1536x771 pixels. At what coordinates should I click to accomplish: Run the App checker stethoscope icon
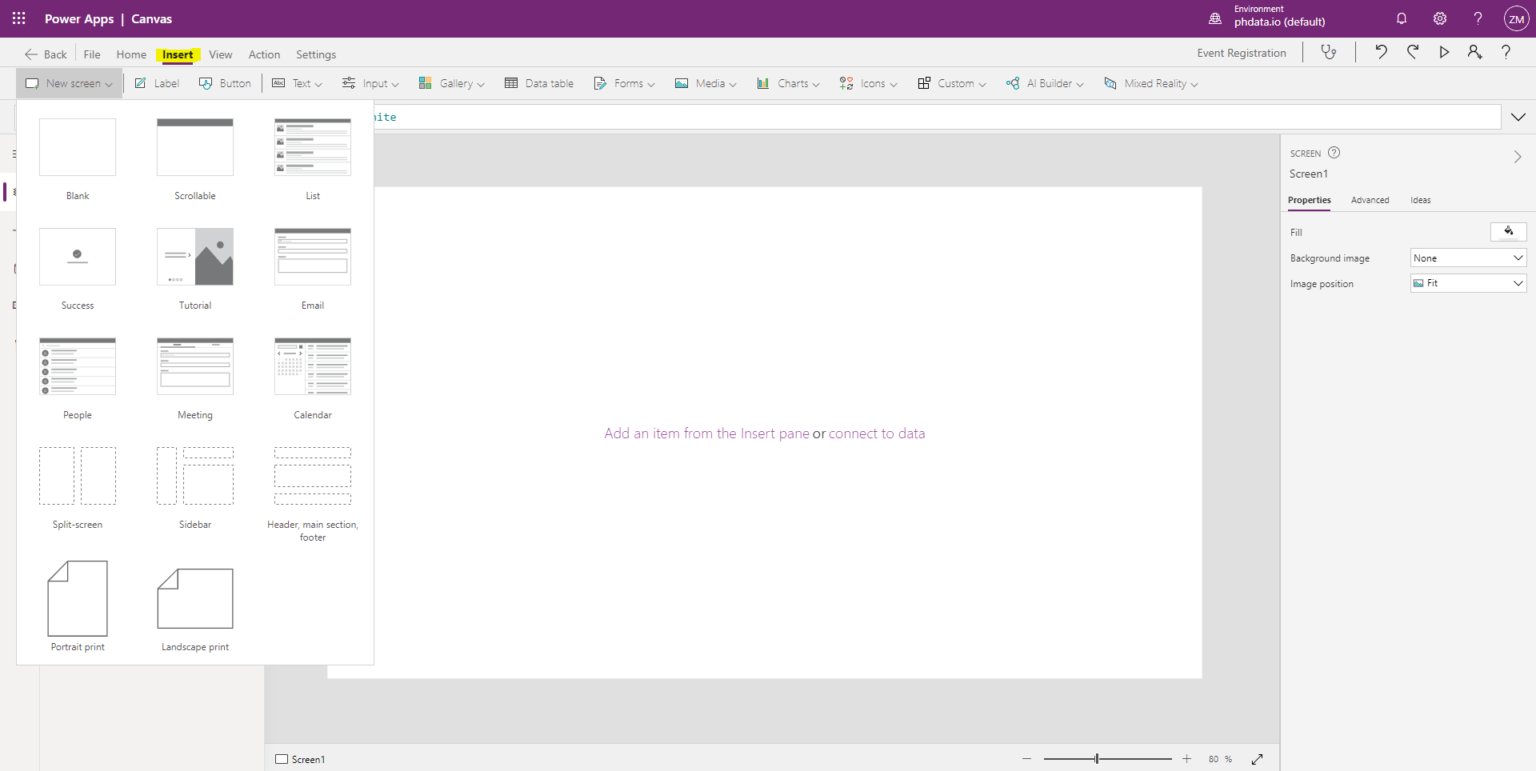click(x=1328, y=52)
